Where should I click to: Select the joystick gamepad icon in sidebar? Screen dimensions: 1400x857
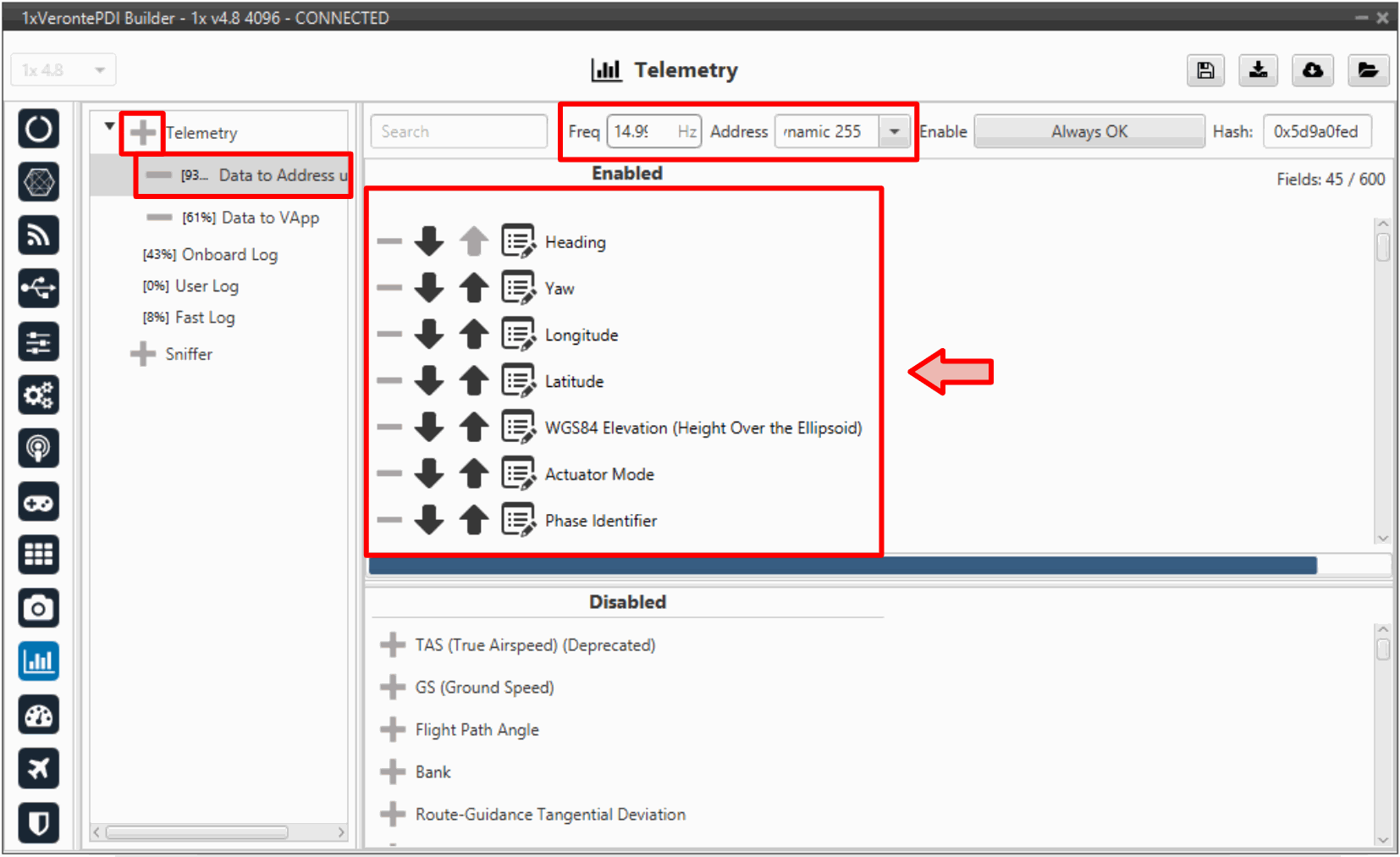point(38,502)
